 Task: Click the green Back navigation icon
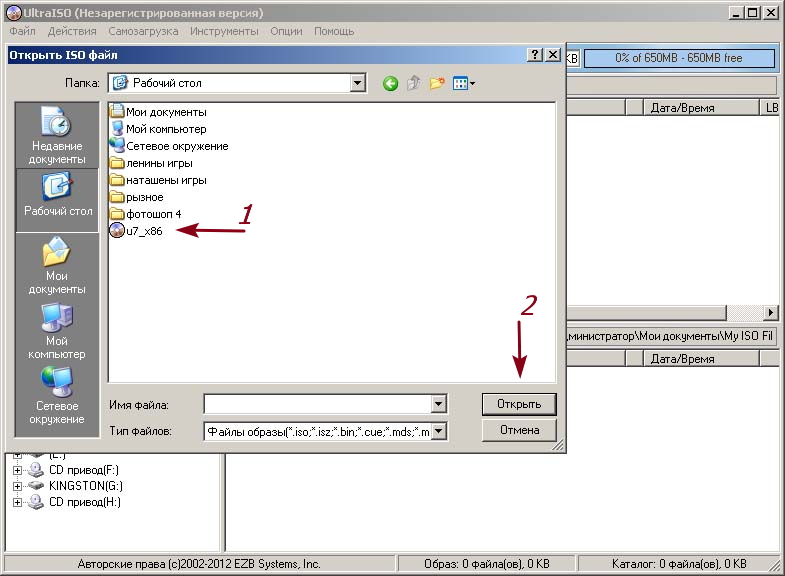(390, 83)
